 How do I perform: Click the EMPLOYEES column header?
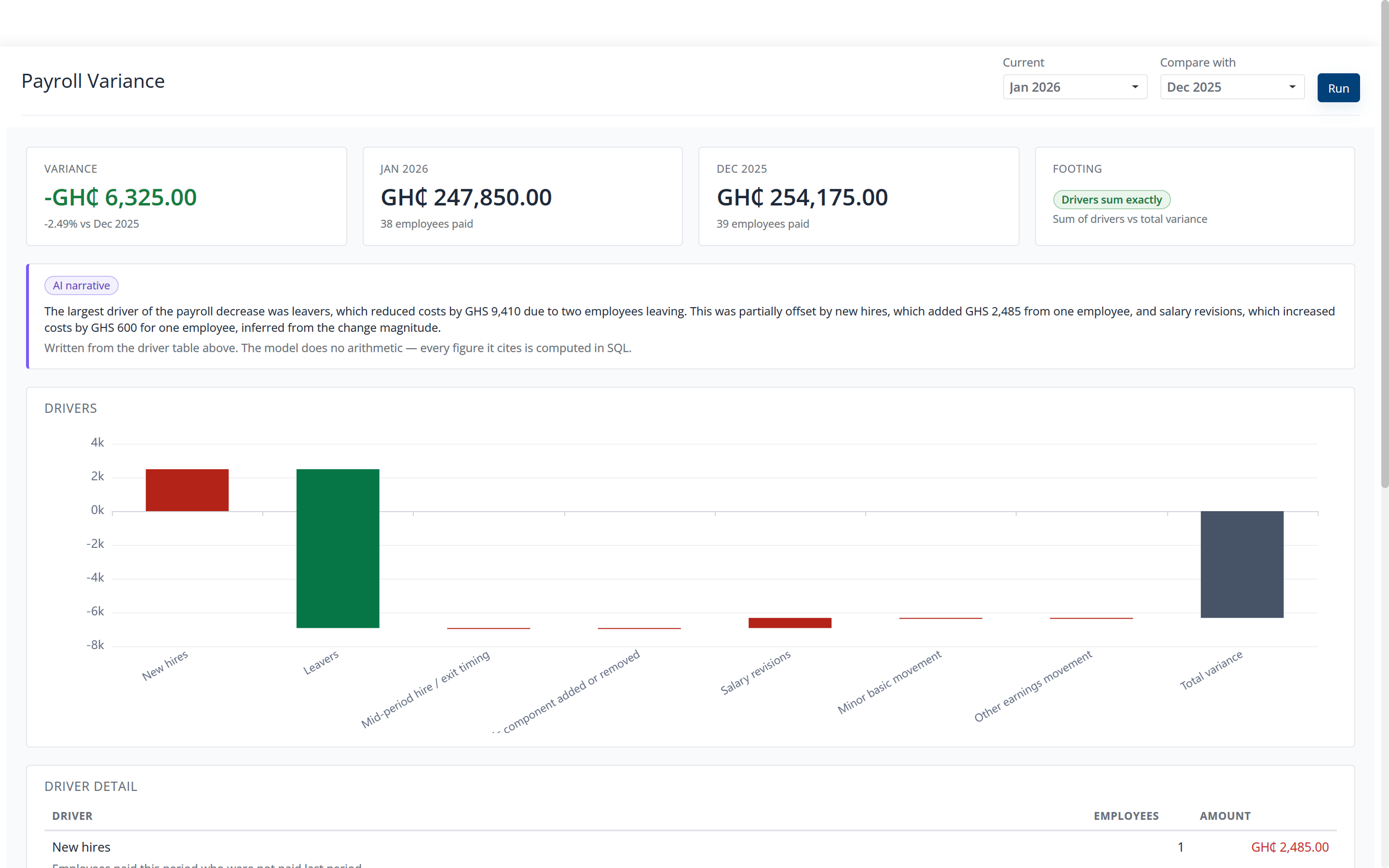(x=1126, y=816)
